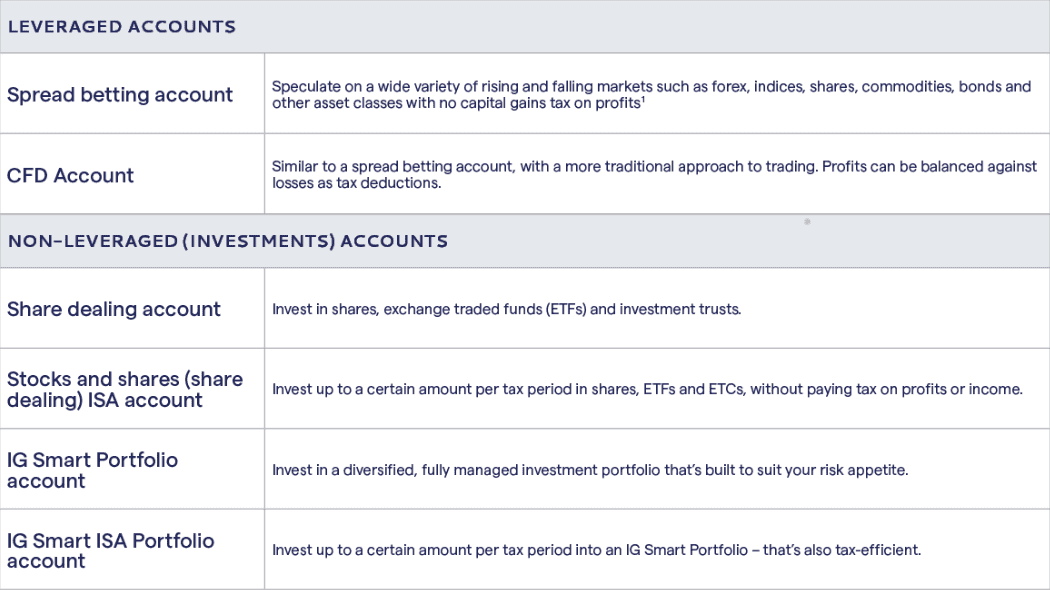Screen dimensions: 1050x590
Task: Click the share dealing account description
Action: 506,310
